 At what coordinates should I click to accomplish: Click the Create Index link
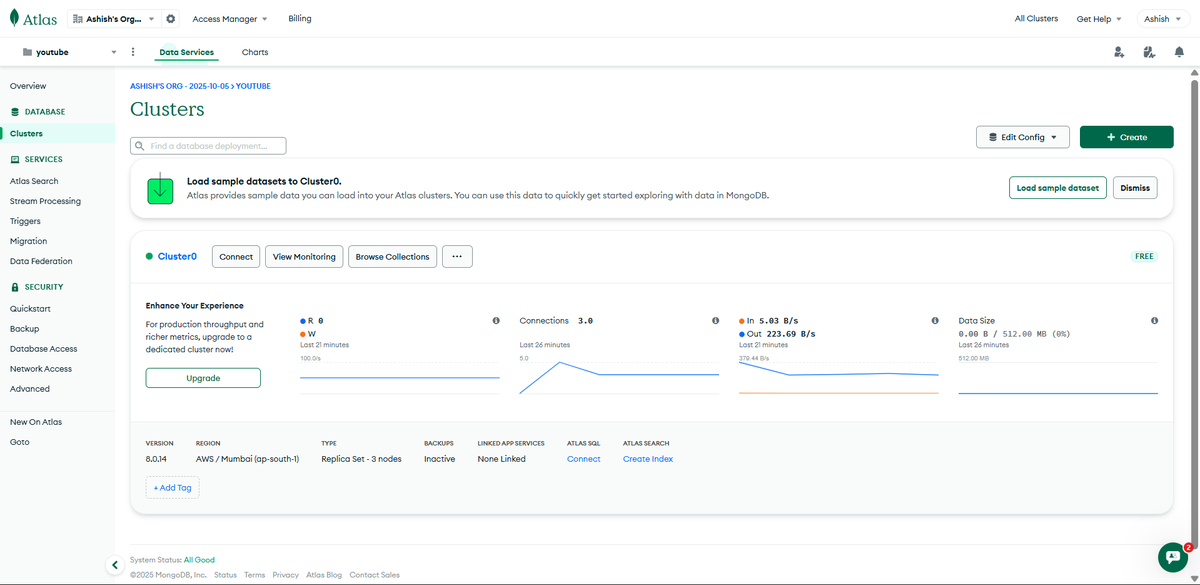pyautogui.click(x=648, y=459)
